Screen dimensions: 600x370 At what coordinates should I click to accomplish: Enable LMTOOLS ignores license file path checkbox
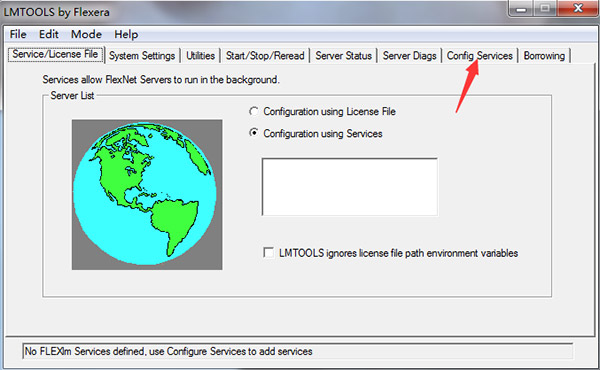[269, 253]
